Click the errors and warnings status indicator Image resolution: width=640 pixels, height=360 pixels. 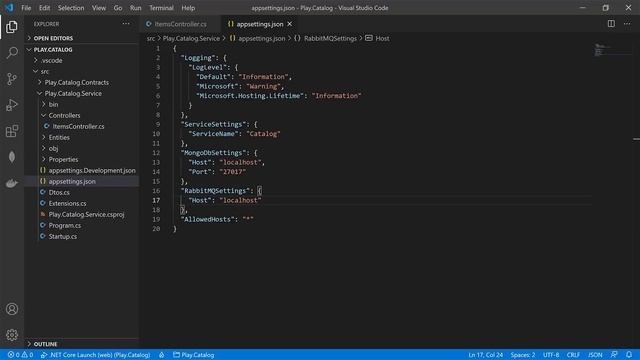[20, 355]
